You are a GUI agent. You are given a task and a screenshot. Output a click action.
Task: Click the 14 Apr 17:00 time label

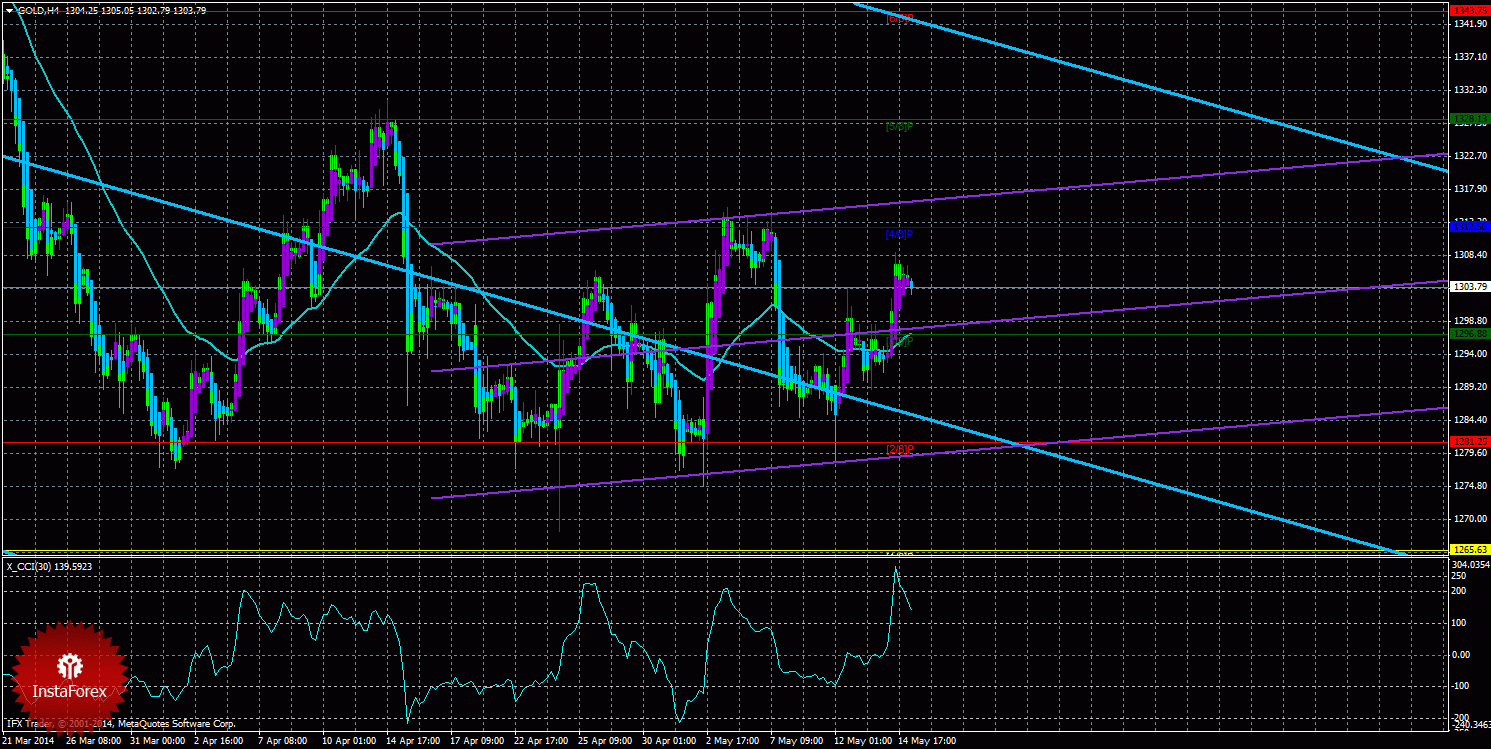point(413,741)
